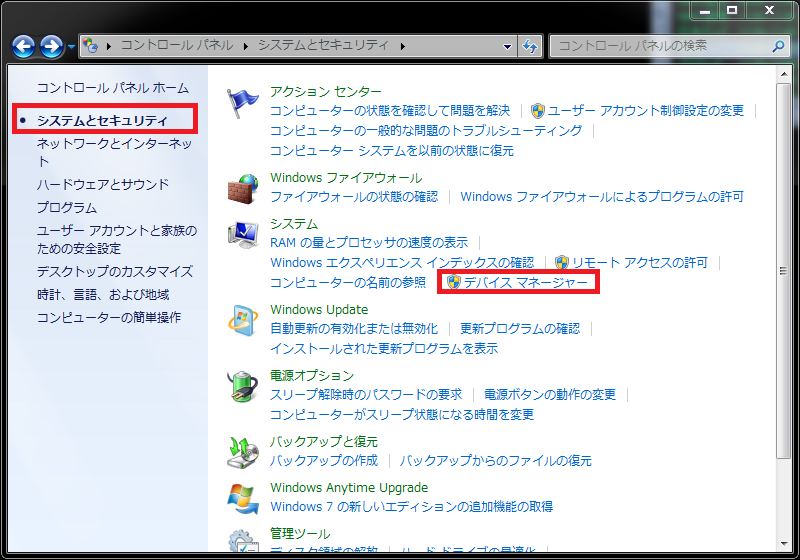Click the Backup and Restore drive icon
This screenshot has height=560, width=800.
click(242, 452)
